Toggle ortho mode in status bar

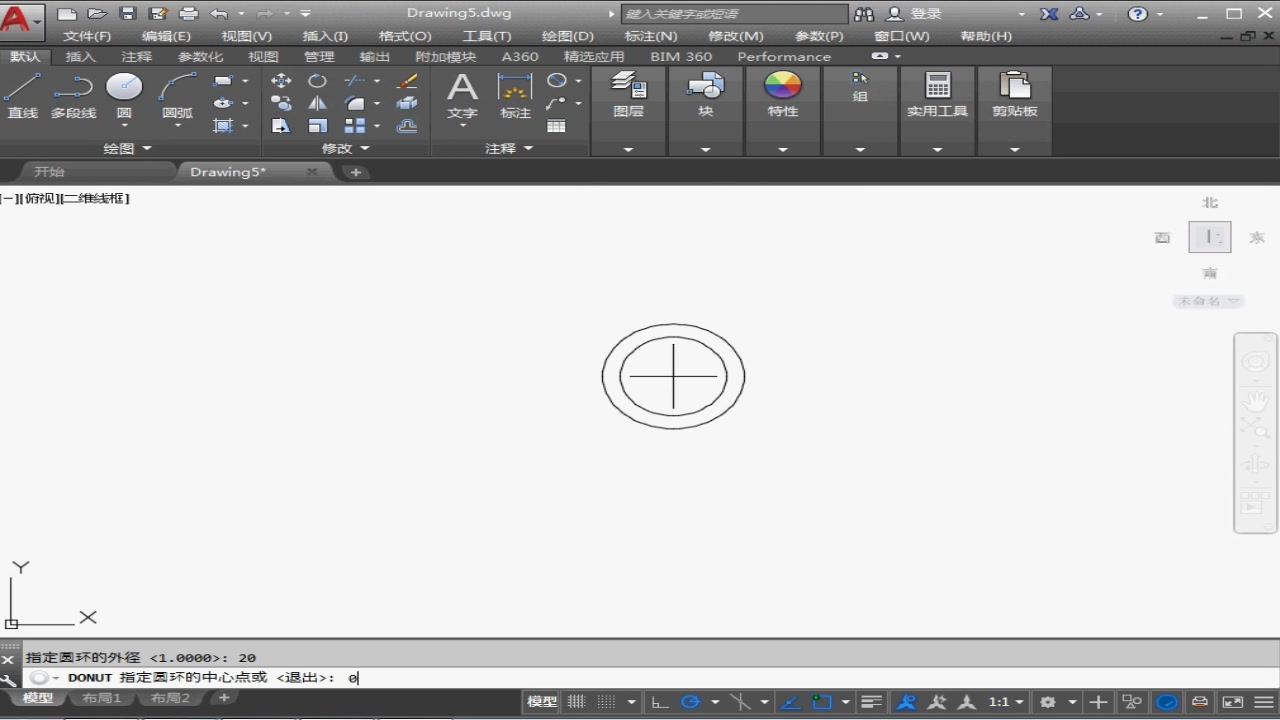[660, 702]
